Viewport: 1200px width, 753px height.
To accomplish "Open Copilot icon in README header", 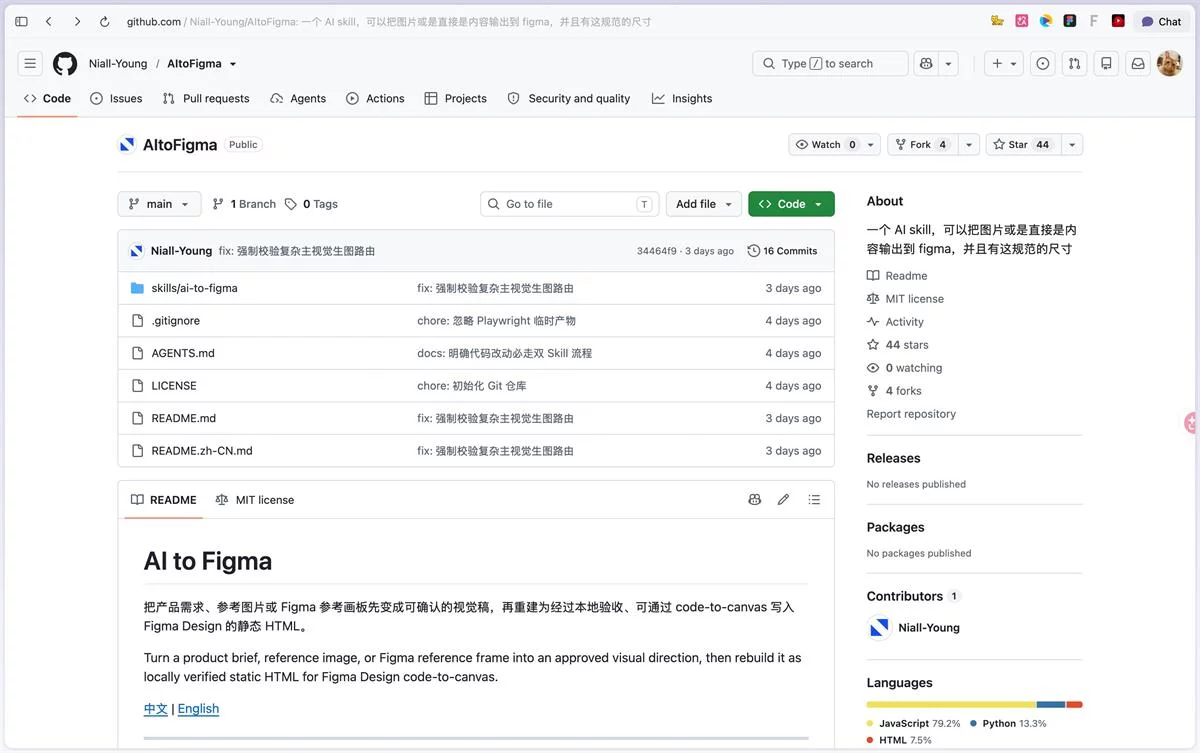I will tap(755, 499).
